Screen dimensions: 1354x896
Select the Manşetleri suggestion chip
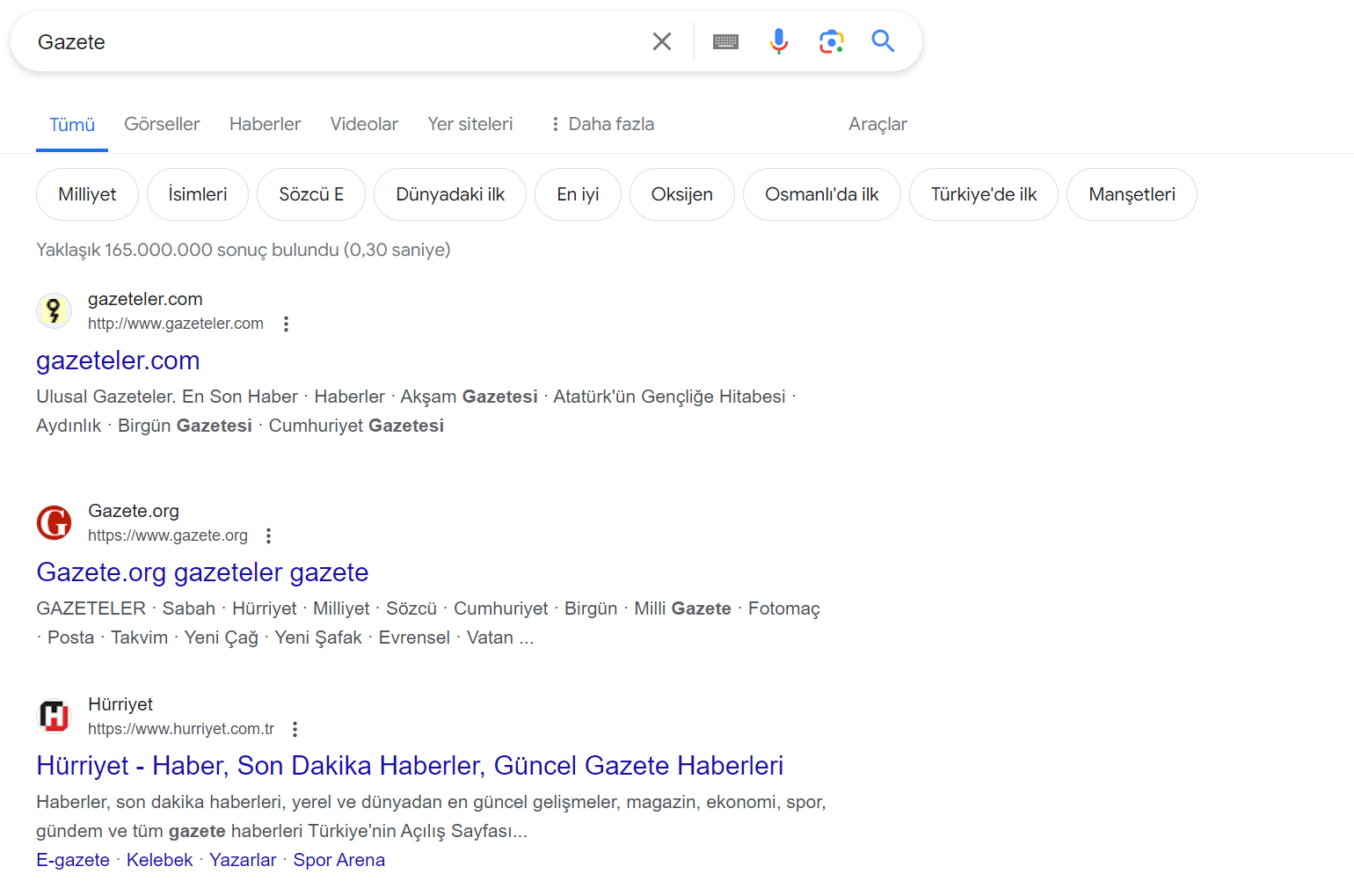tap(1132, 194)
